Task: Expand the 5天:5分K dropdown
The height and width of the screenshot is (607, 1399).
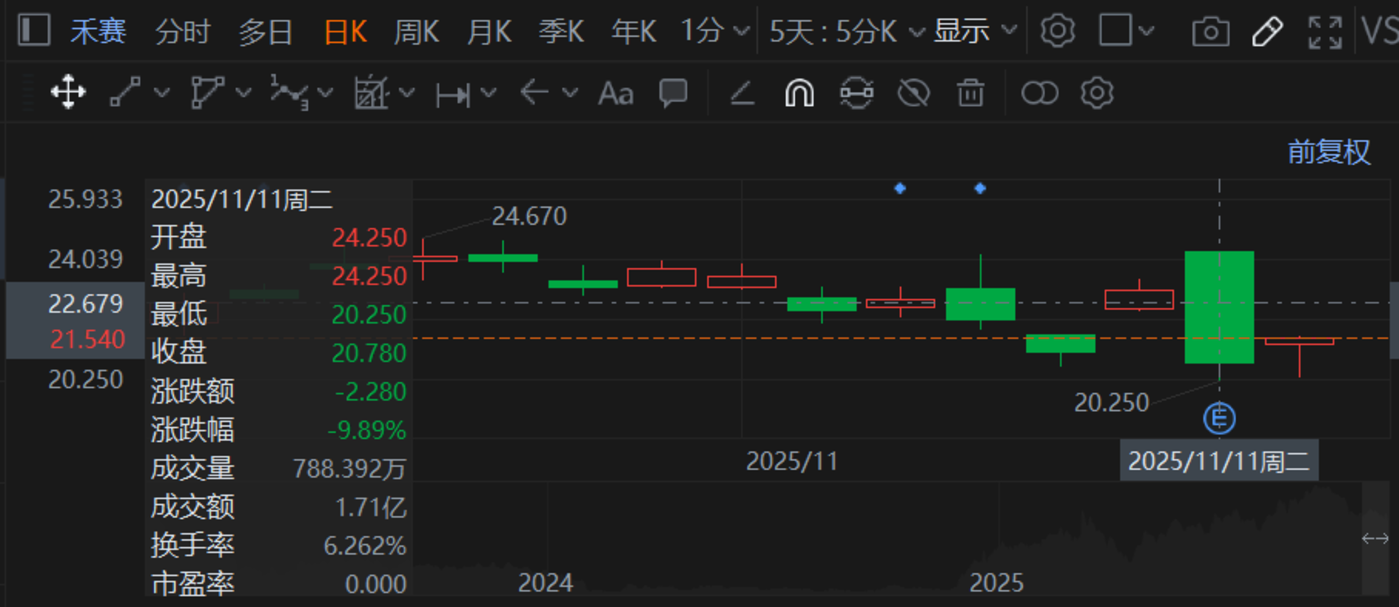Action: (x=847, y=32)
